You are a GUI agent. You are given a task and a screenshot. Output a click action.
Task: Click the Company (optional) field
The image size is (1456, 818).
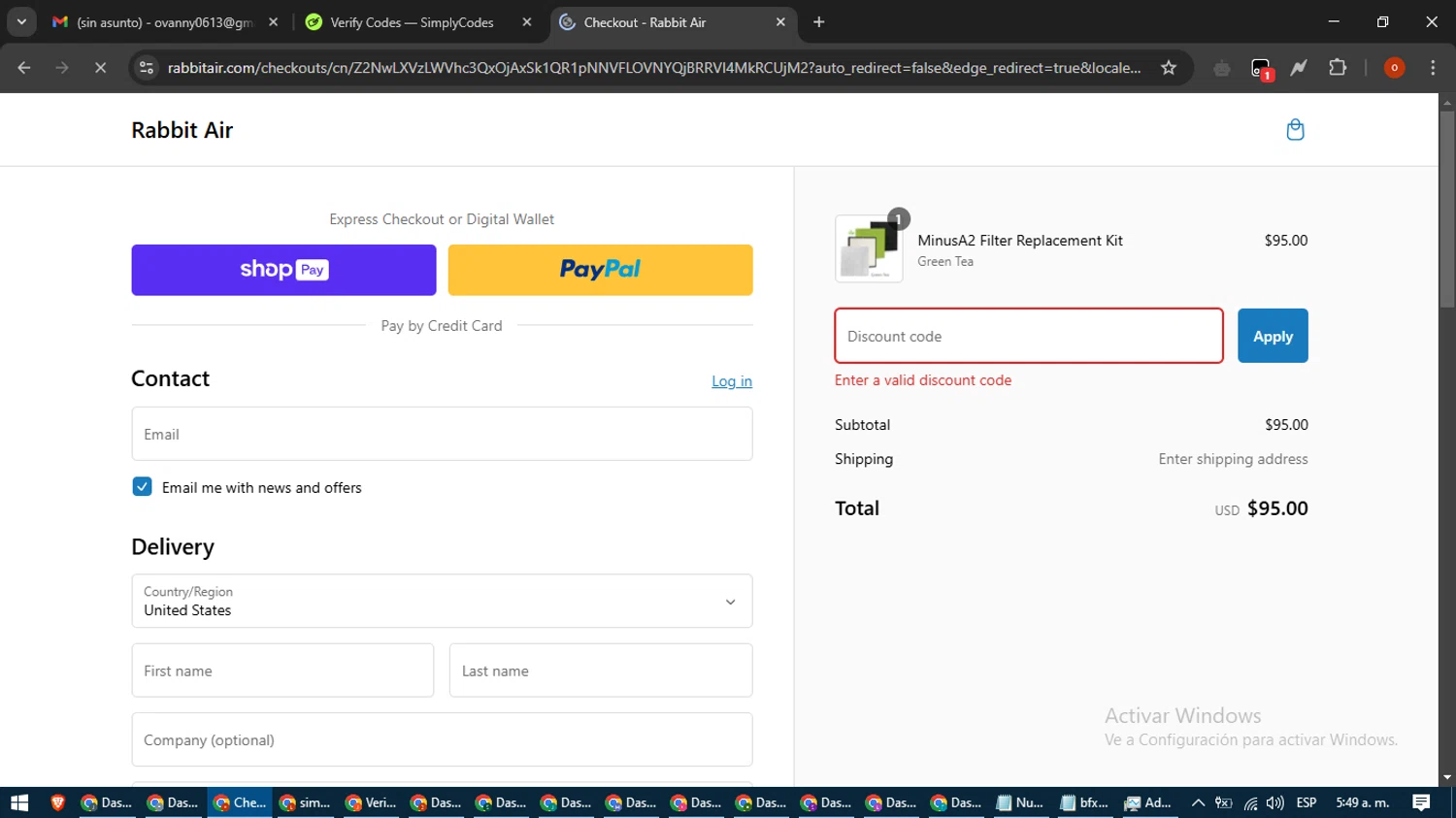(x=442, y=739)
